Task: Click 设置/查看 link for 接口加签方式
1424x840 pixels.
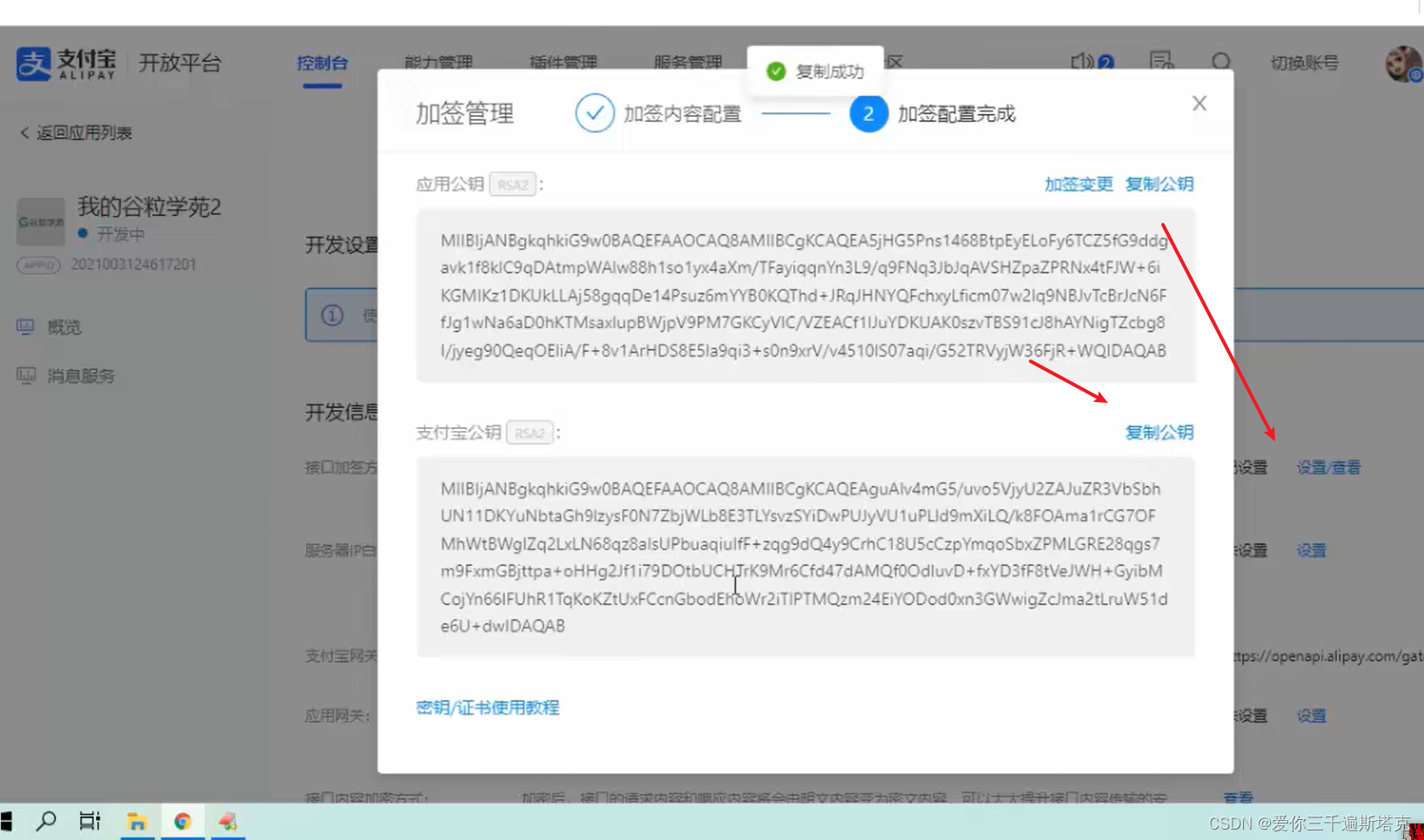Action: click(x=1328, y=467)
